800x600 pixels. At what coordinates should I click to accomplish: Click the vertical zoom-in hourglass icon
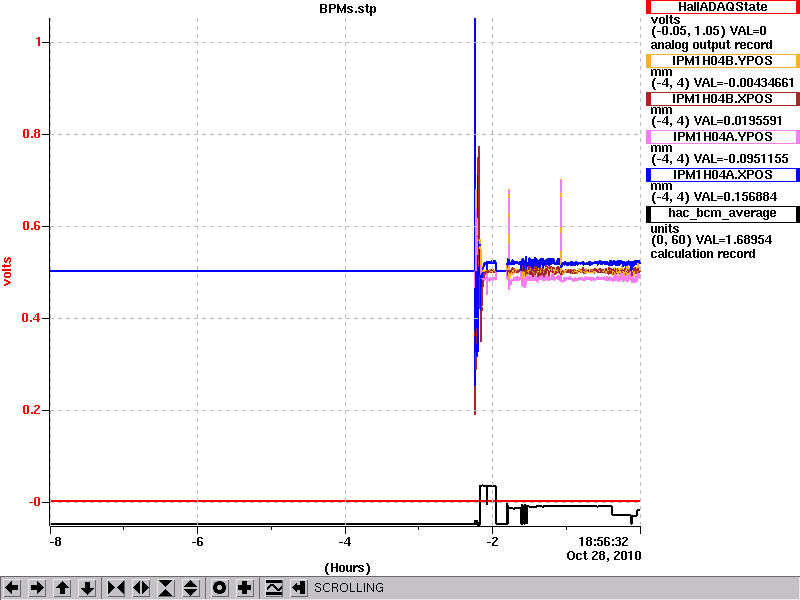pos(166,588)
